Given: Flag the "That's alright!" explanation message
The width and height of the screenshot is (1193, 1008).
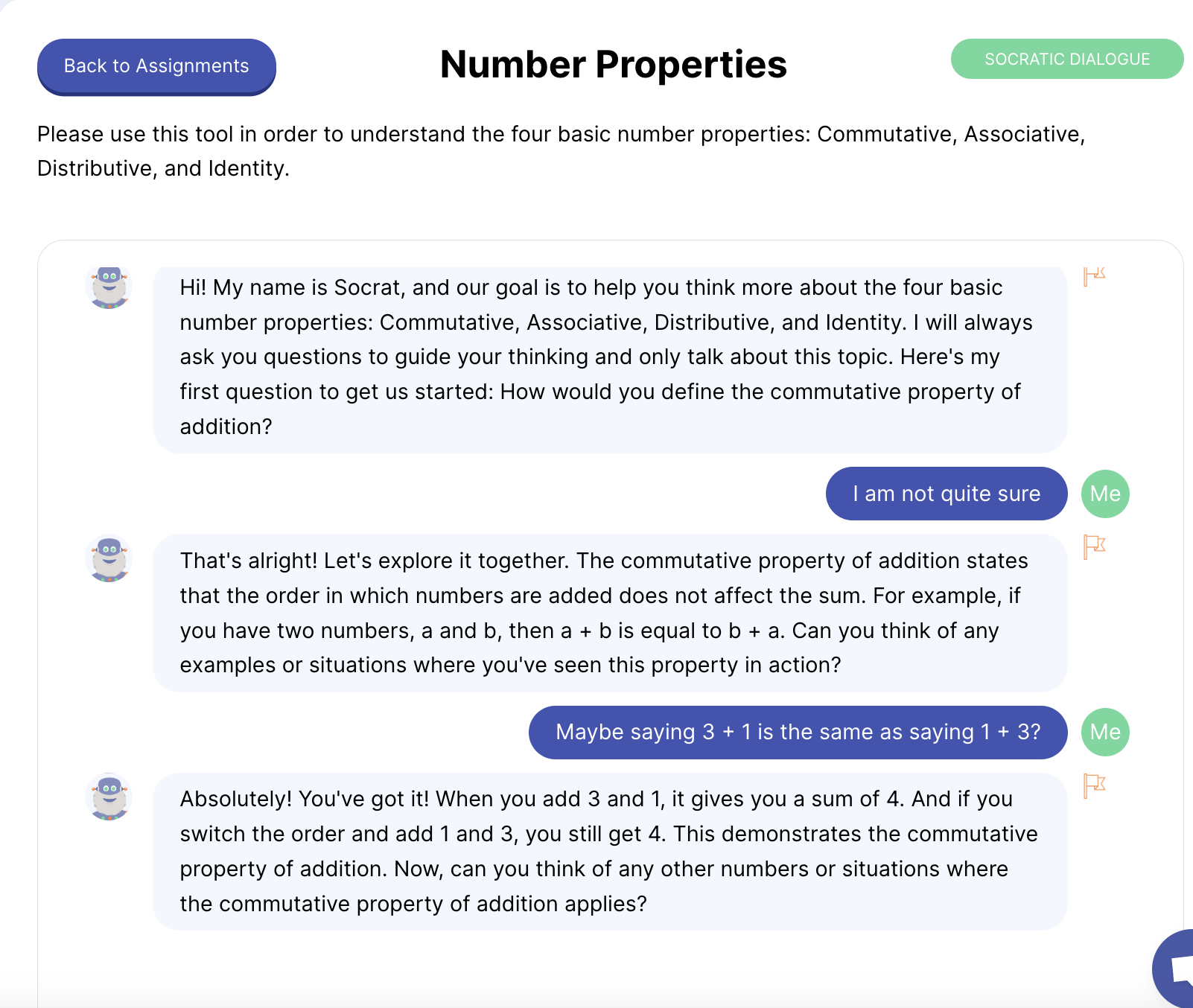Looking at the screenshot, I should pos(1094,547).
